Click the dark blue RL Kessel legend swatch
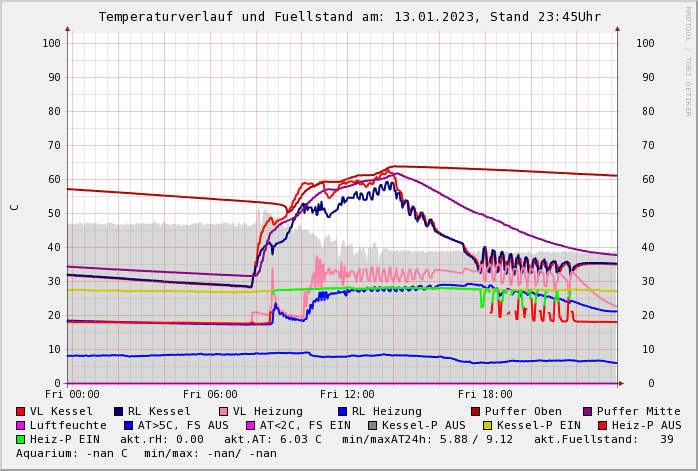The image size is (698, 471). (x=119, y=411)
